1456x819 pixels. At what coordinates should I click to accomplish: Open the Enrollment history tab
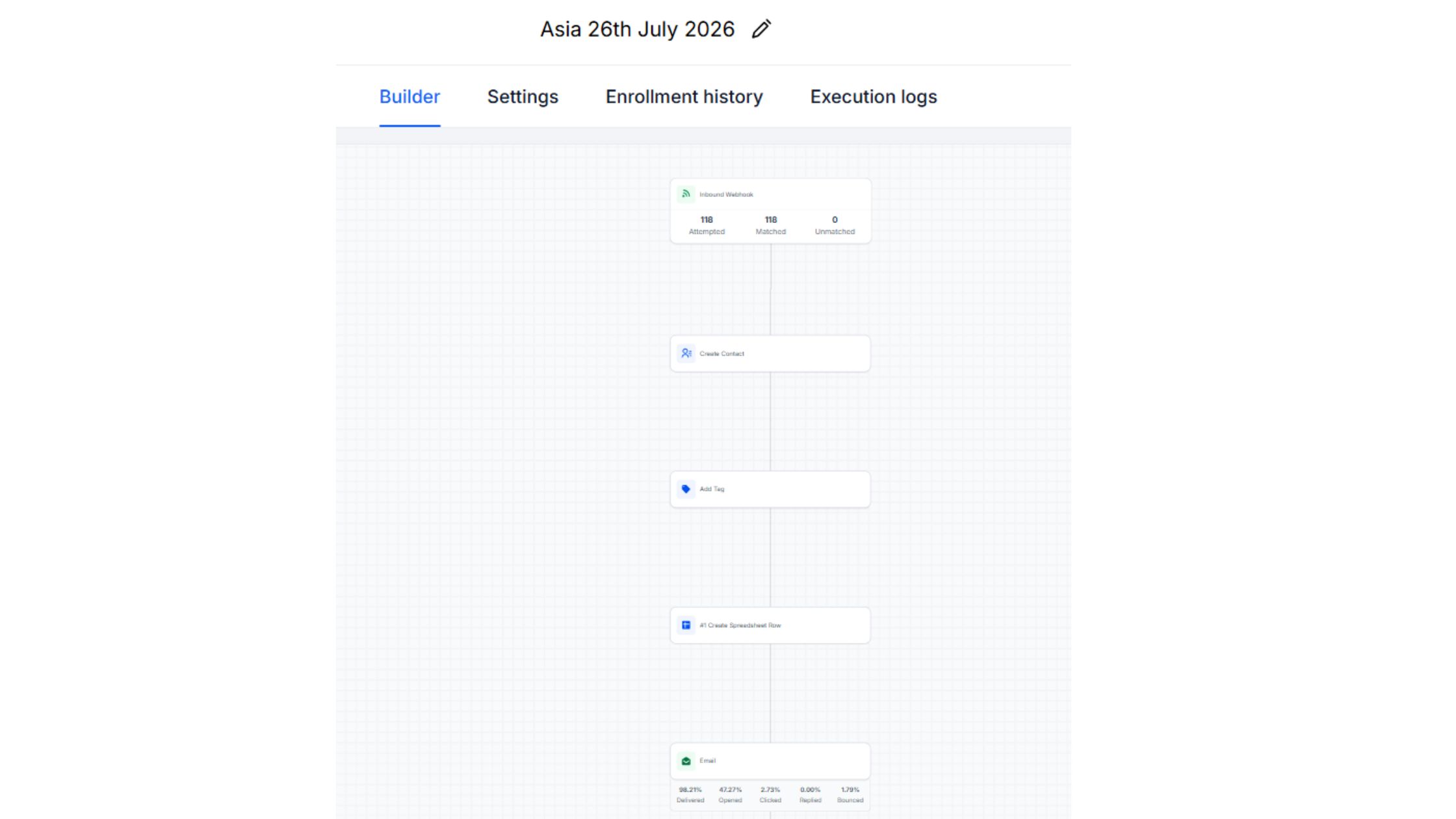pyautogui.click(x=684, y=97)
